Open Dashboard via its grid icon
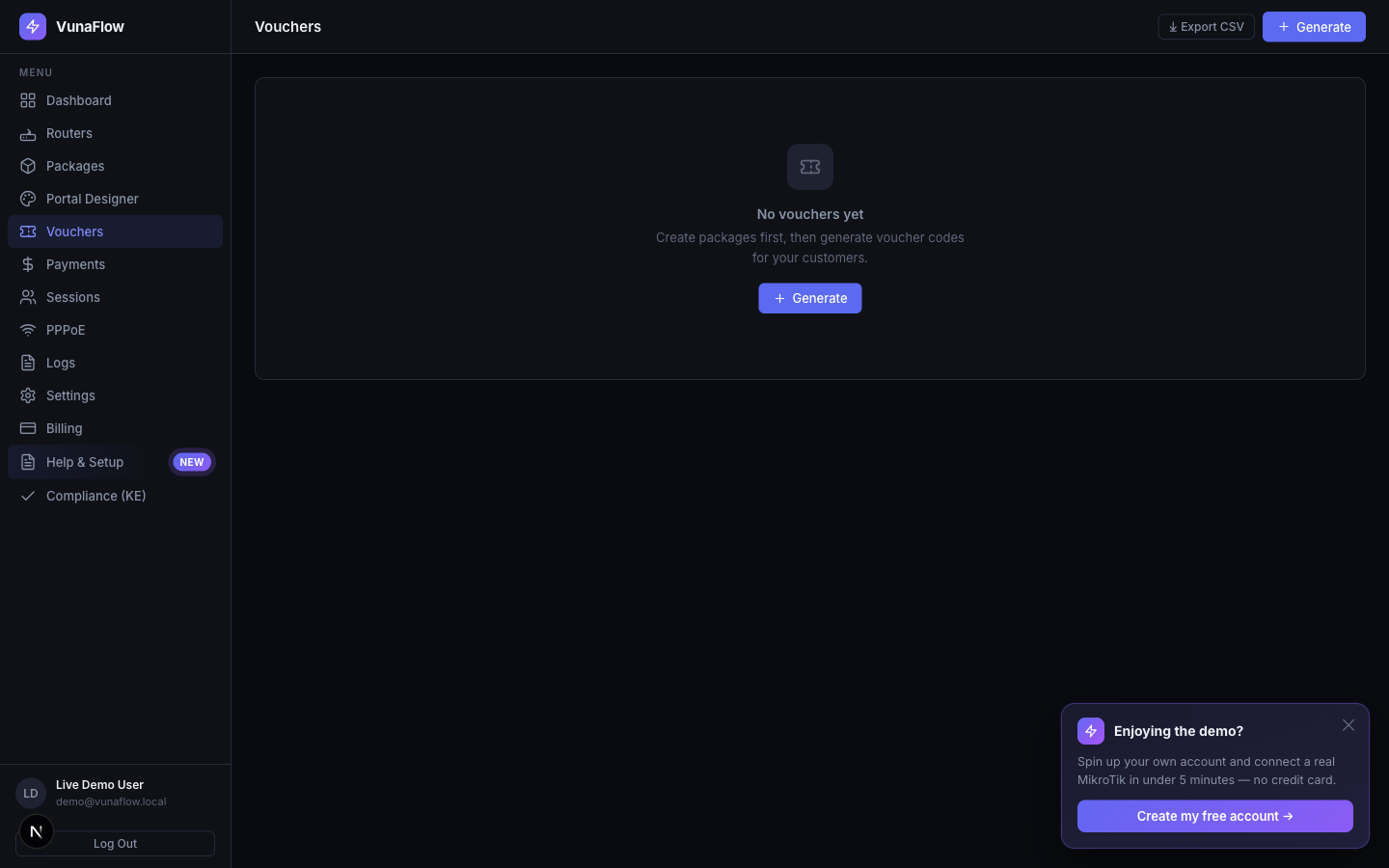 (x=28, y=100)
